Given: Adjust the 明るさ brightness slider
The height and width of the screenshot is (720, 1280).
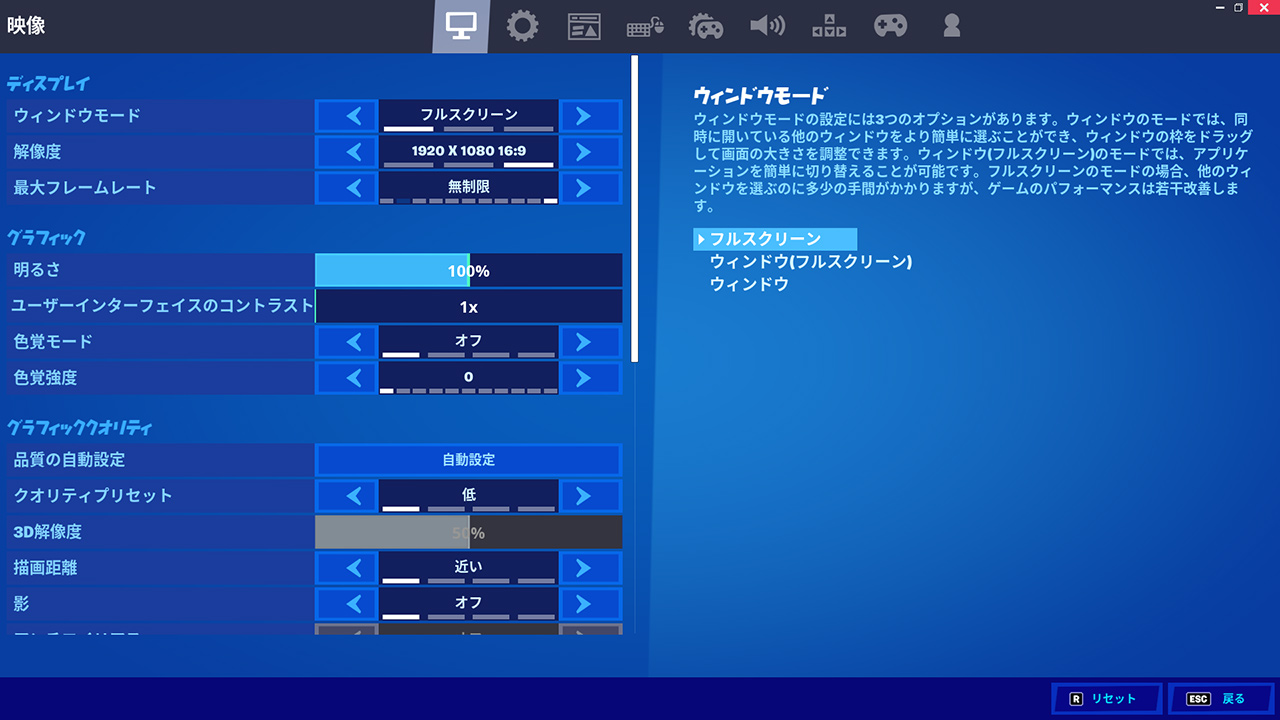Looking at the screenshot, I should click(469, 270).
